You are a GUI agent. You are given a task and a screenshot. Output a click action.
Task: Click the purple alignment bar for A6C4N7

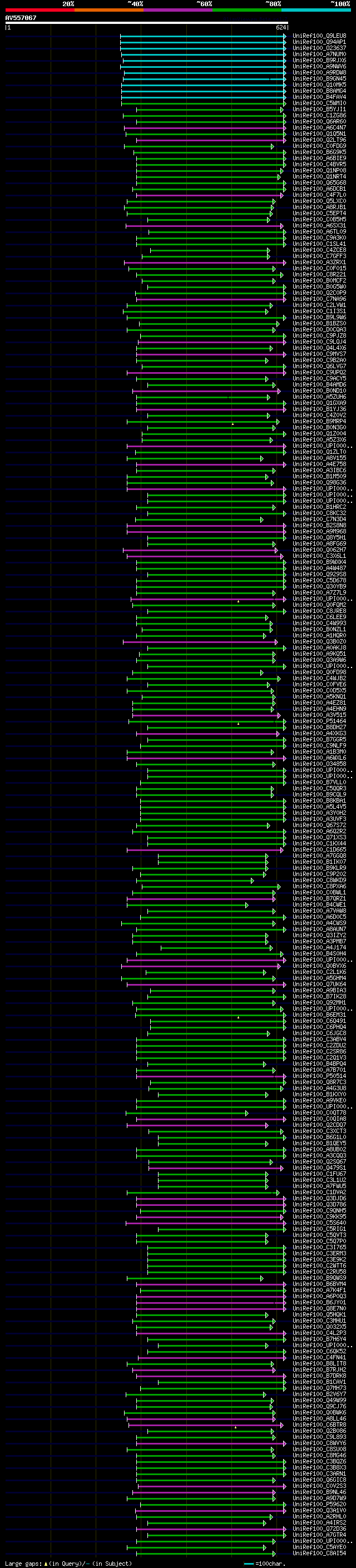(x=205, y=128)
